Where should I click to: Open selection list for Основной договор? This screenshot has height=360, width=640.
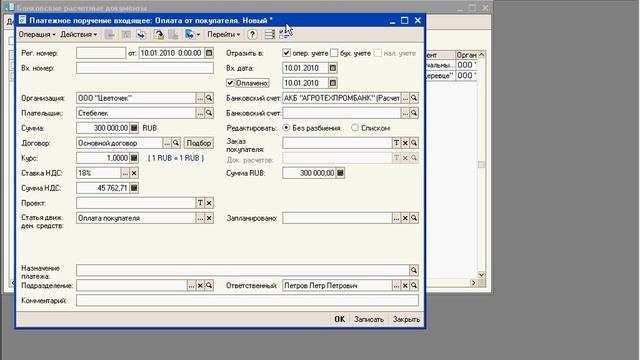coord(167,143)
